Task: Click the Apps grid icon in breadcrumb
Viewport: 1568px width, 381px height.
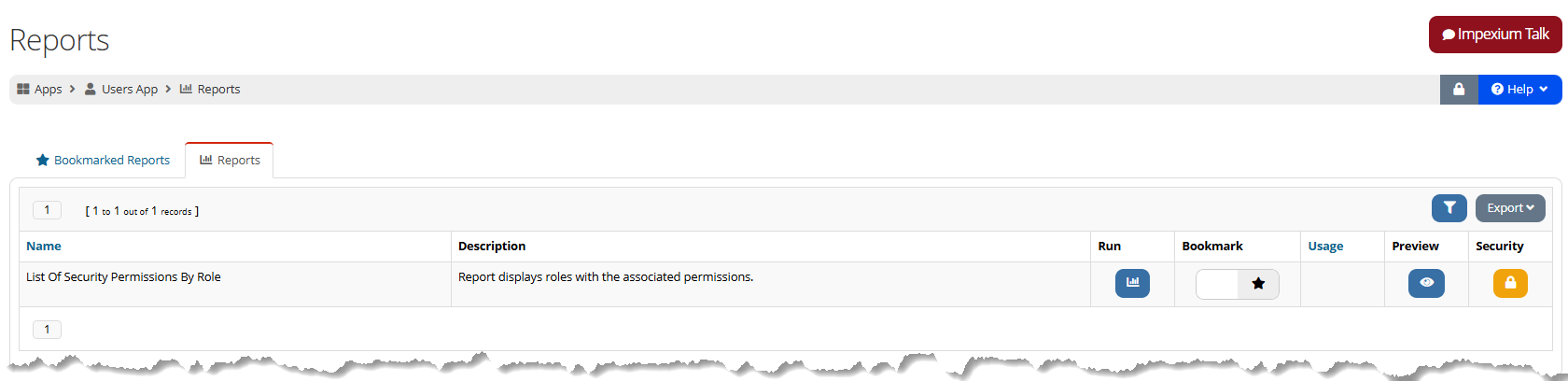Action: click(x=23, y=89)
